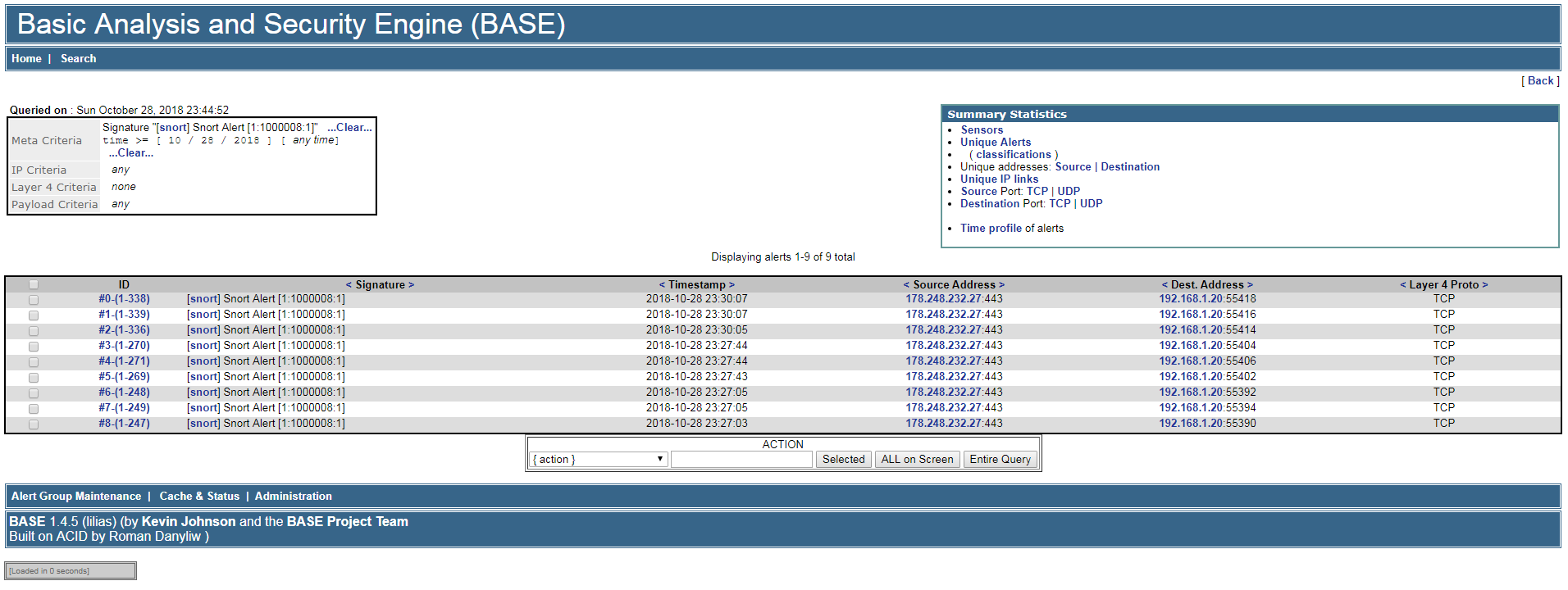
Task: Click left sort arrow beside Source Address
Action: click(906, 285)
